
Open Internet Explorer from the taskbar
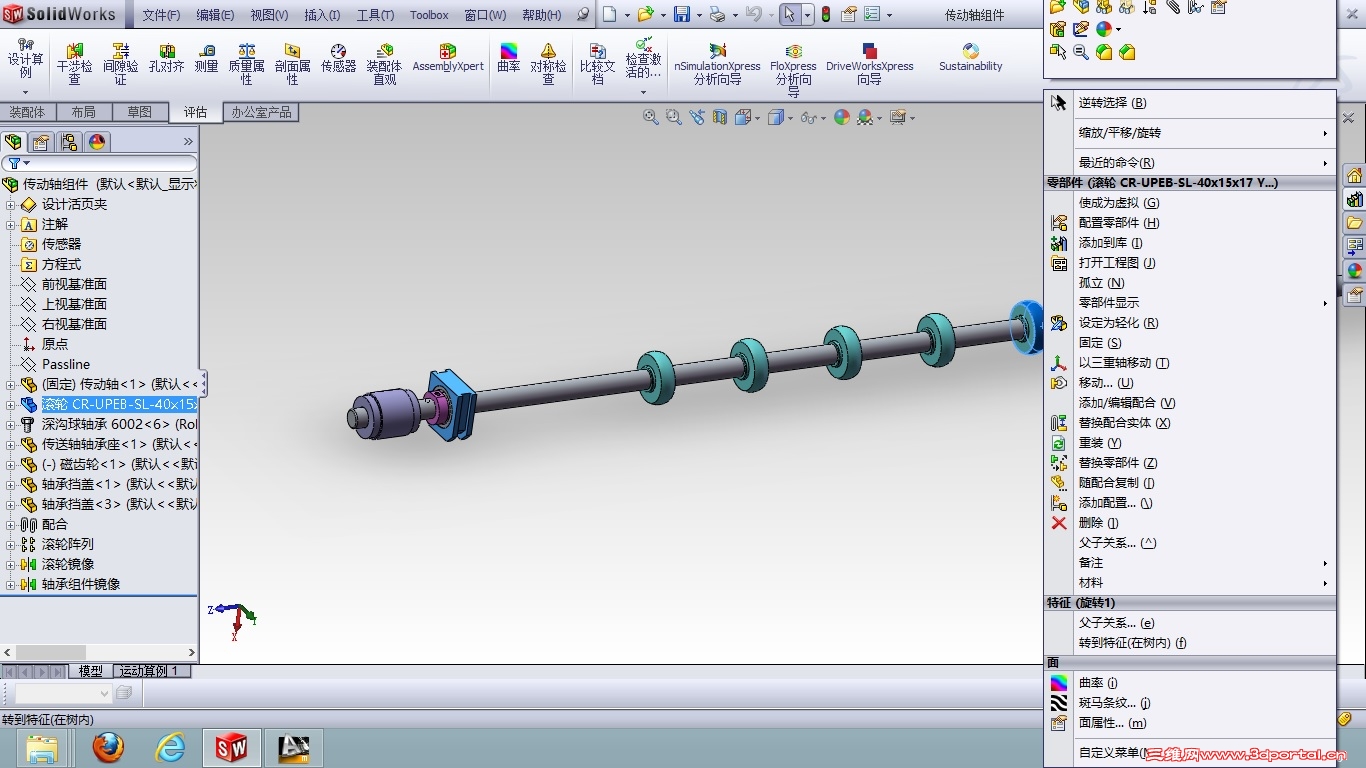click(x=171, y=747)
